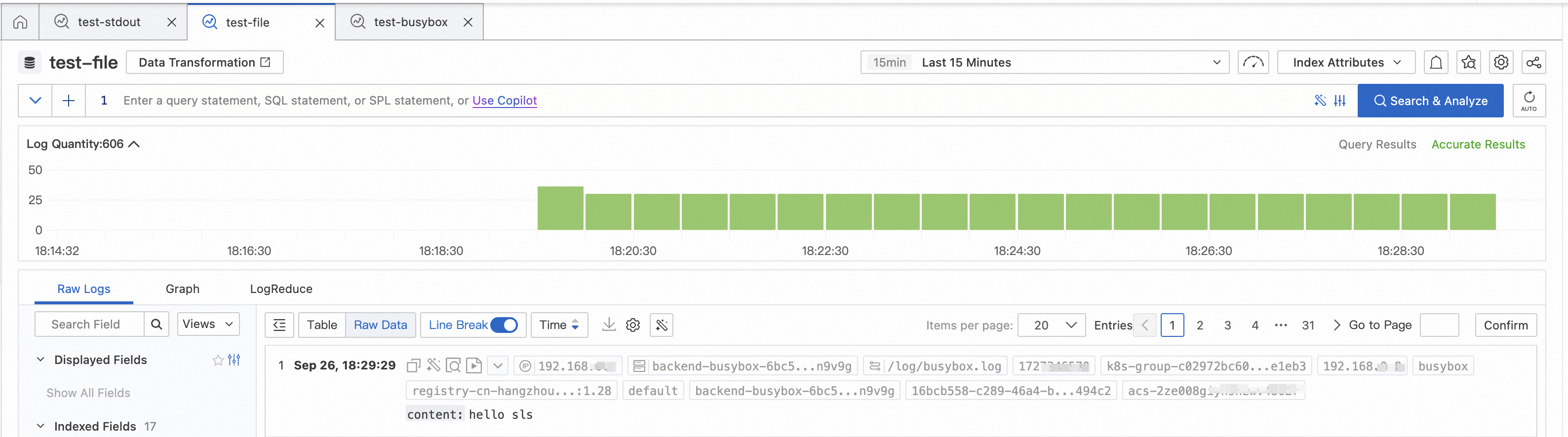Go to page 31
Screen dimensions: 1568x437
tap(1308, 325)
